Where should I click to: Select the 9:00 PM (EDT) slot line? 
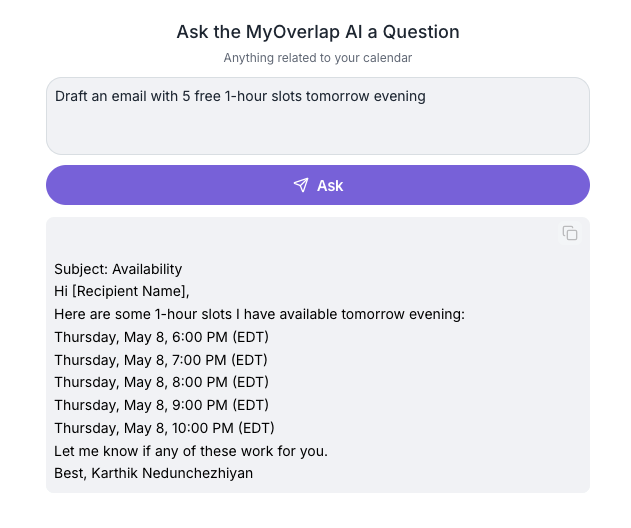(x=161, y=405)
